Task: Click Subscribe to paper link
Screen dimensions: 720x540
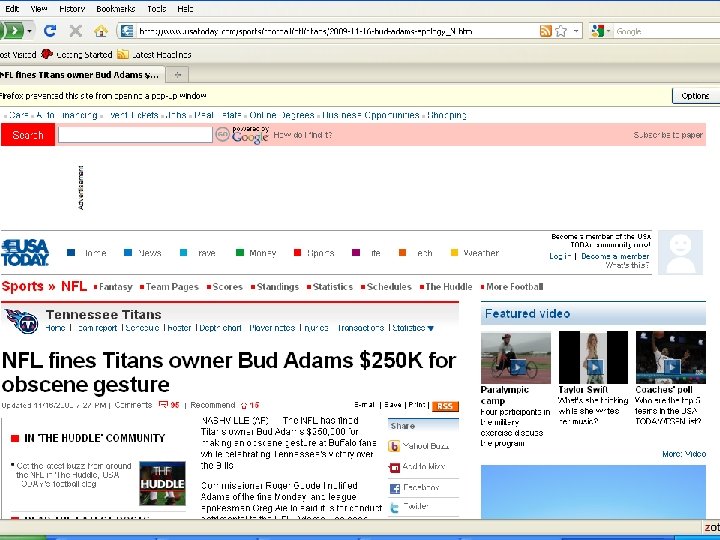Action: [x=668, y=135]
